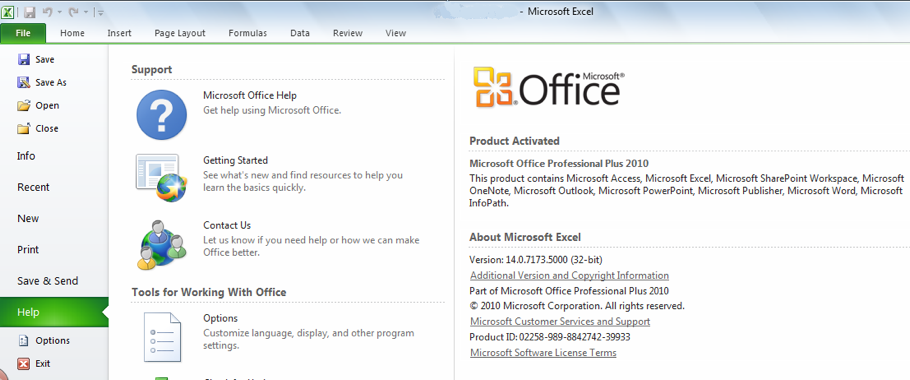Click the Close folder icon in sidebar
910x380 pixels.
24,129
